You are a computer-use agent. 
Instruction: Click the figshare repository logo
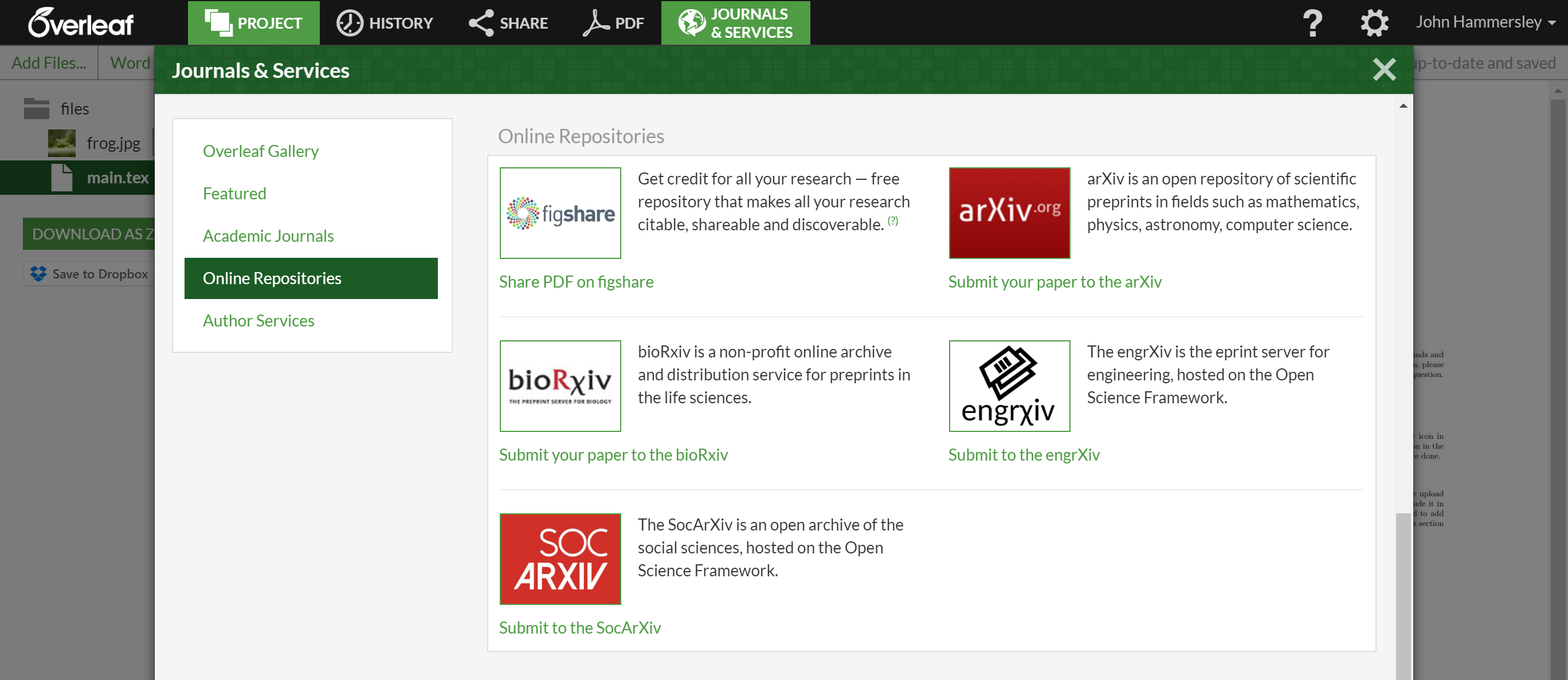click(561, 213)
